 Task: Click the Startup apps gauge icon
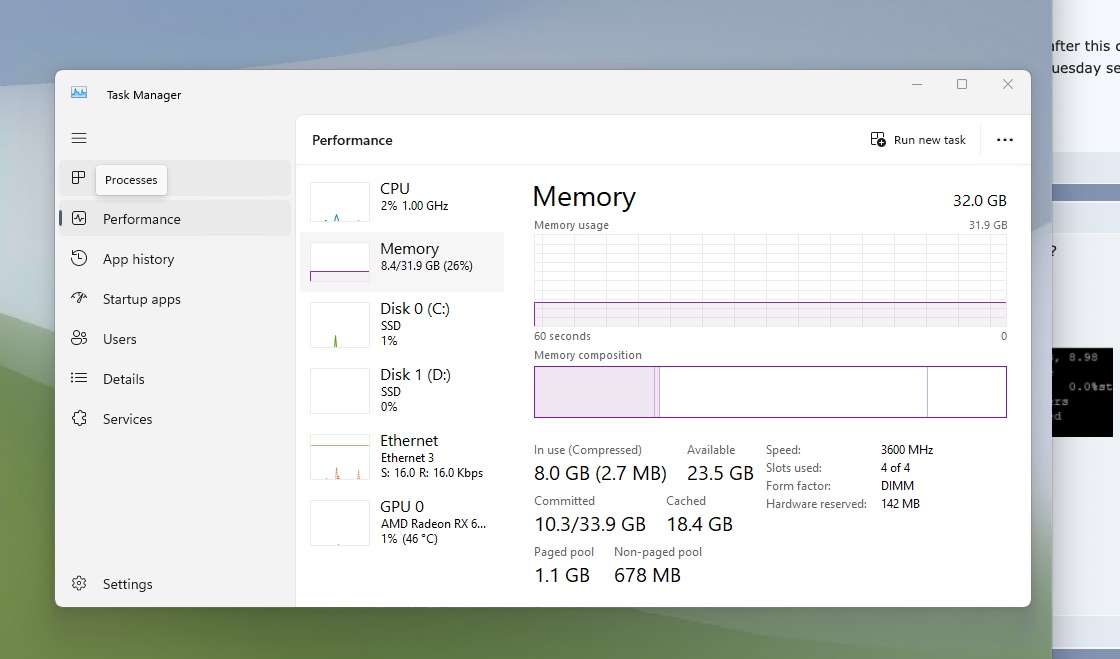pos(79,298)
